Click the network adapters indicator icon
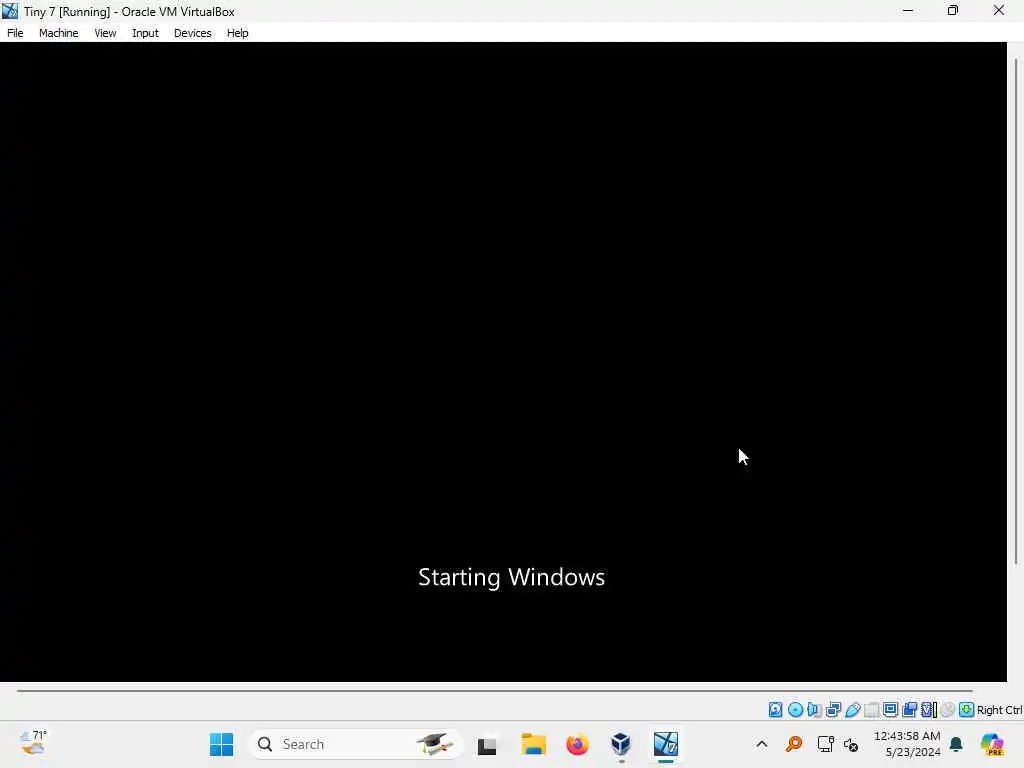 [833, 710]
